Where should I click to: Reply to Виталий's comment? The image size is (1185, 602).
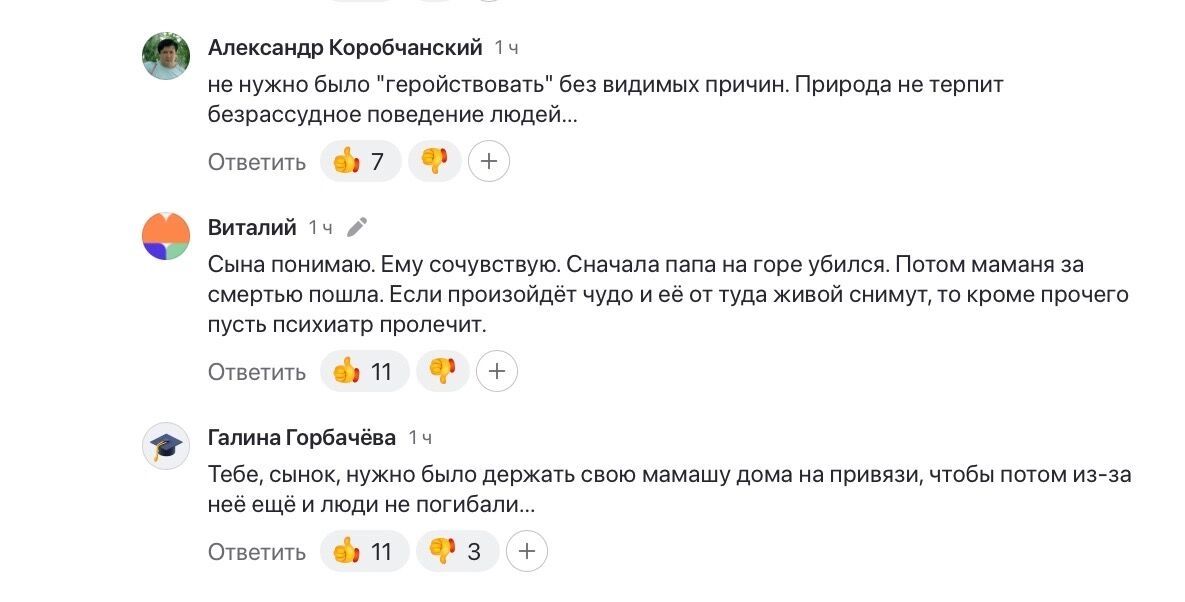pyautogui.click(x=257, y=373)
